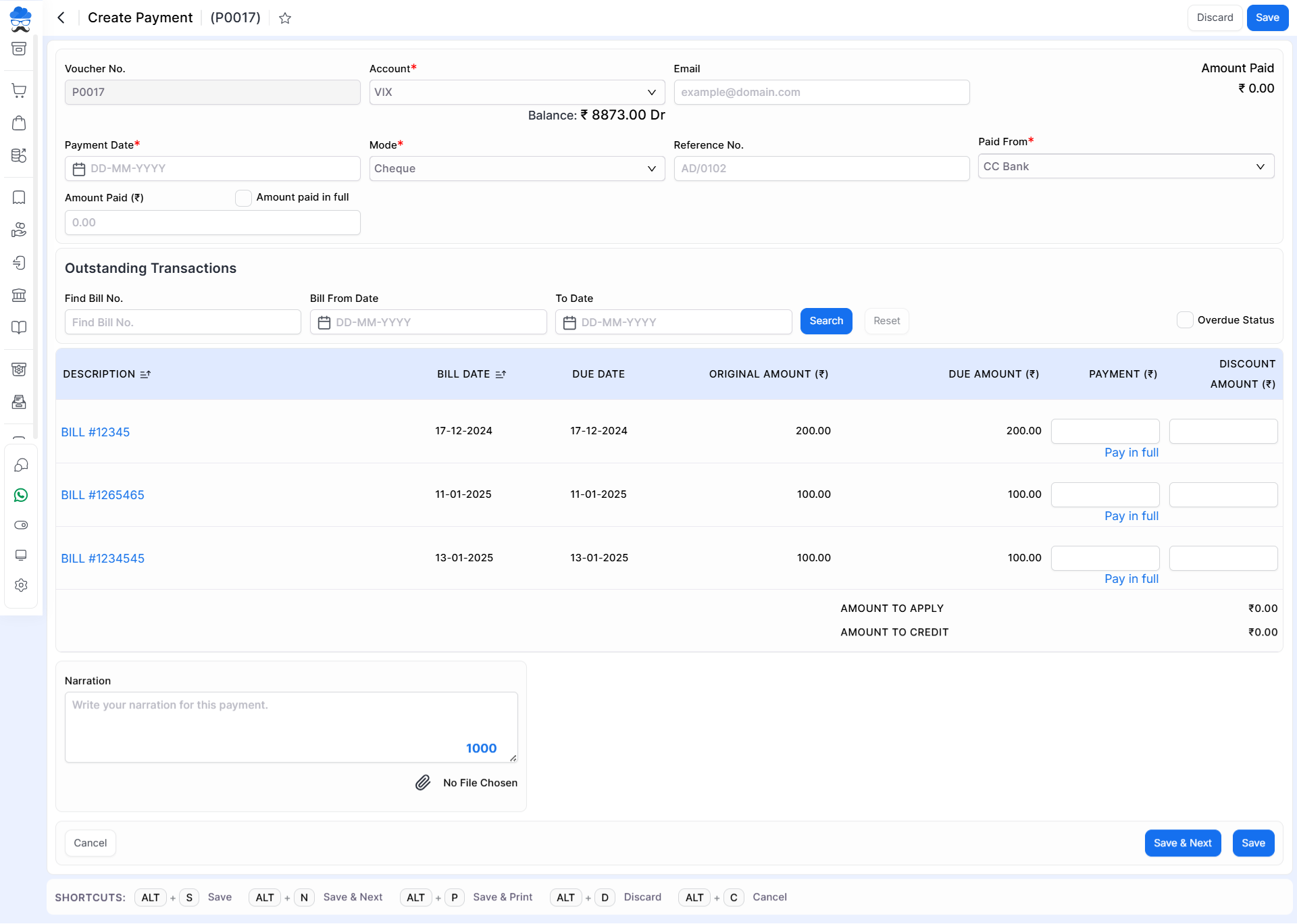Open the shopping bag sidebar icon
The width and height of the screenshot is (1297, 924).
click(x=19, y=123)
